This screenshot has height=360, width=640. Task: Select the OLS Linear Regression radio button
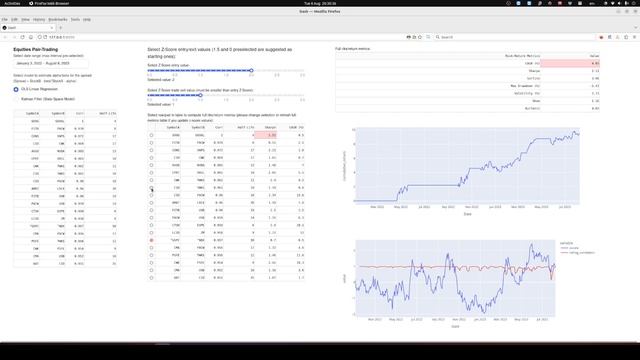coord(16,89)
